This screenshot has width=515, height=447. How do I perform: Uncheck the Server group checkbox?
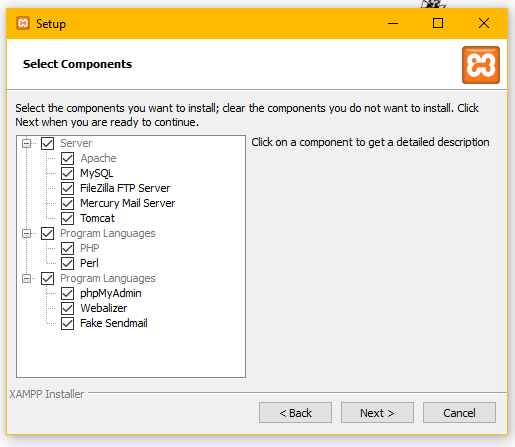(x=47, y=143)
